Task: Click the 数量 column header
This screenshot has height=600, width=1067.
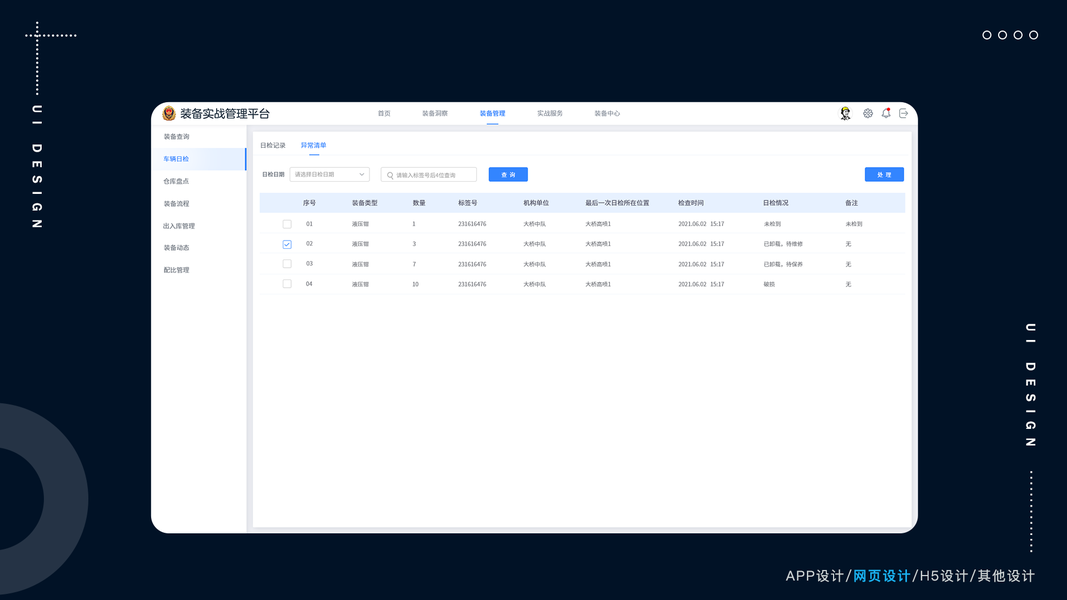Action: [x=419, y=203]
